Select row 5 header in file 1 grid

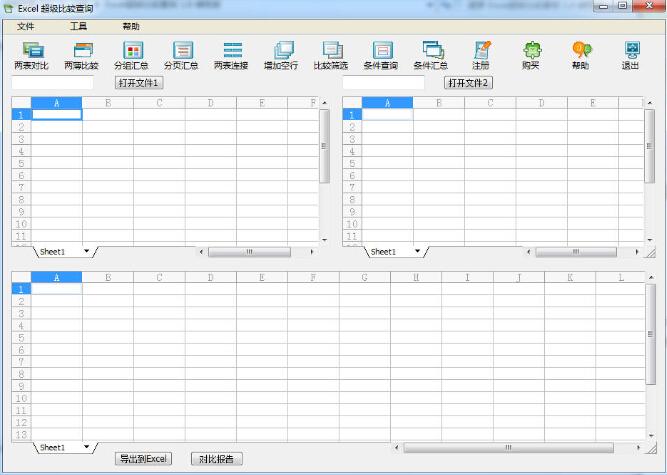coord(21,163)
